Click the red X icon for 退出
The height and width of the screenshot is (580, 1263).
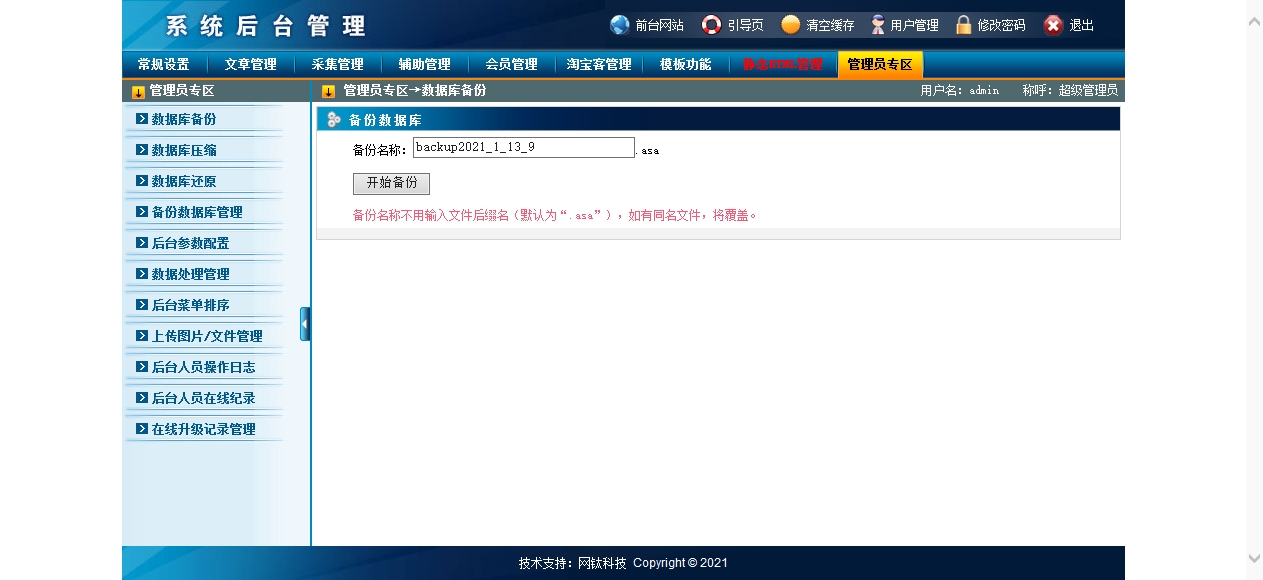tap(1053, 25)
